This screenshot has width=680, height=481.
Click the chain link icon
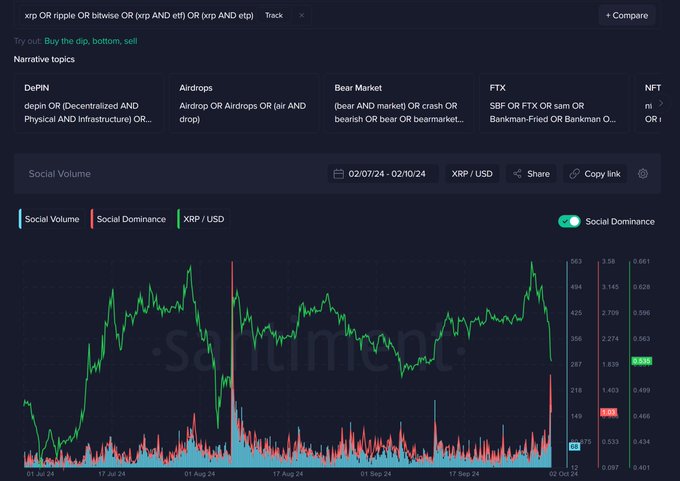click(x=574, y=174)
